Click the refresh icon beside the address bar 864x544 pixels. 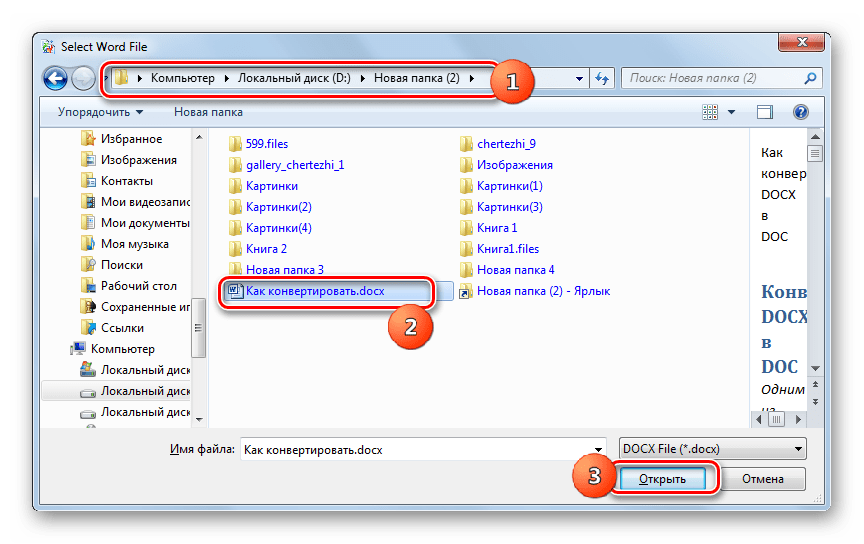tap(602, 79)
